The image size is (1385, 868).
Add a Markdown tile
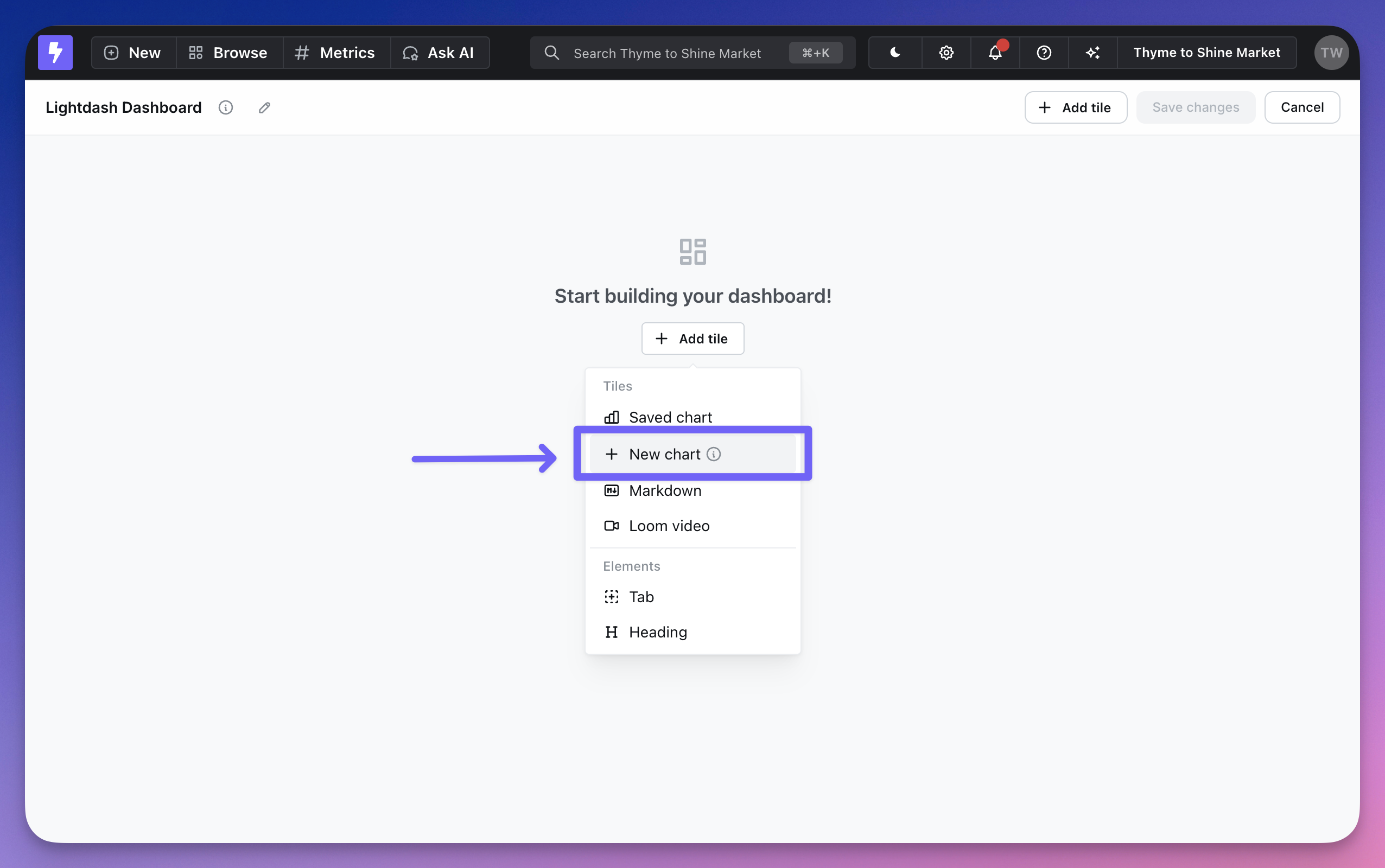pyautogui.click(x=664, y=491)
